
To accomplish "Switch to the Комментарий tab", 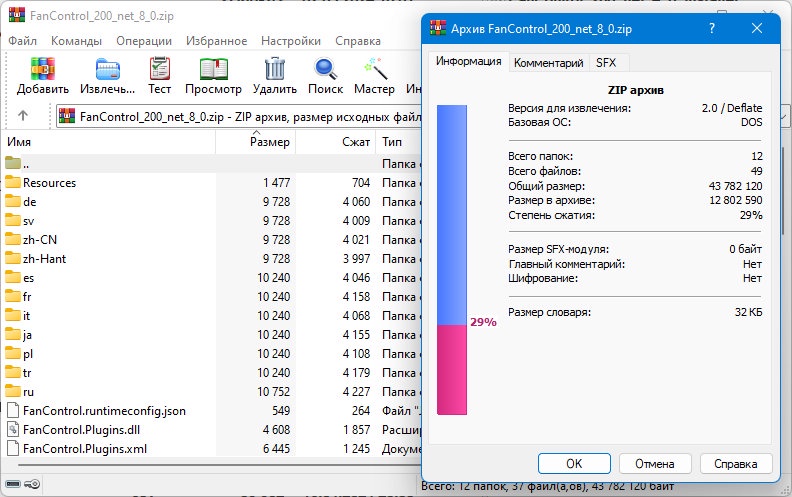I will [549, 63].
